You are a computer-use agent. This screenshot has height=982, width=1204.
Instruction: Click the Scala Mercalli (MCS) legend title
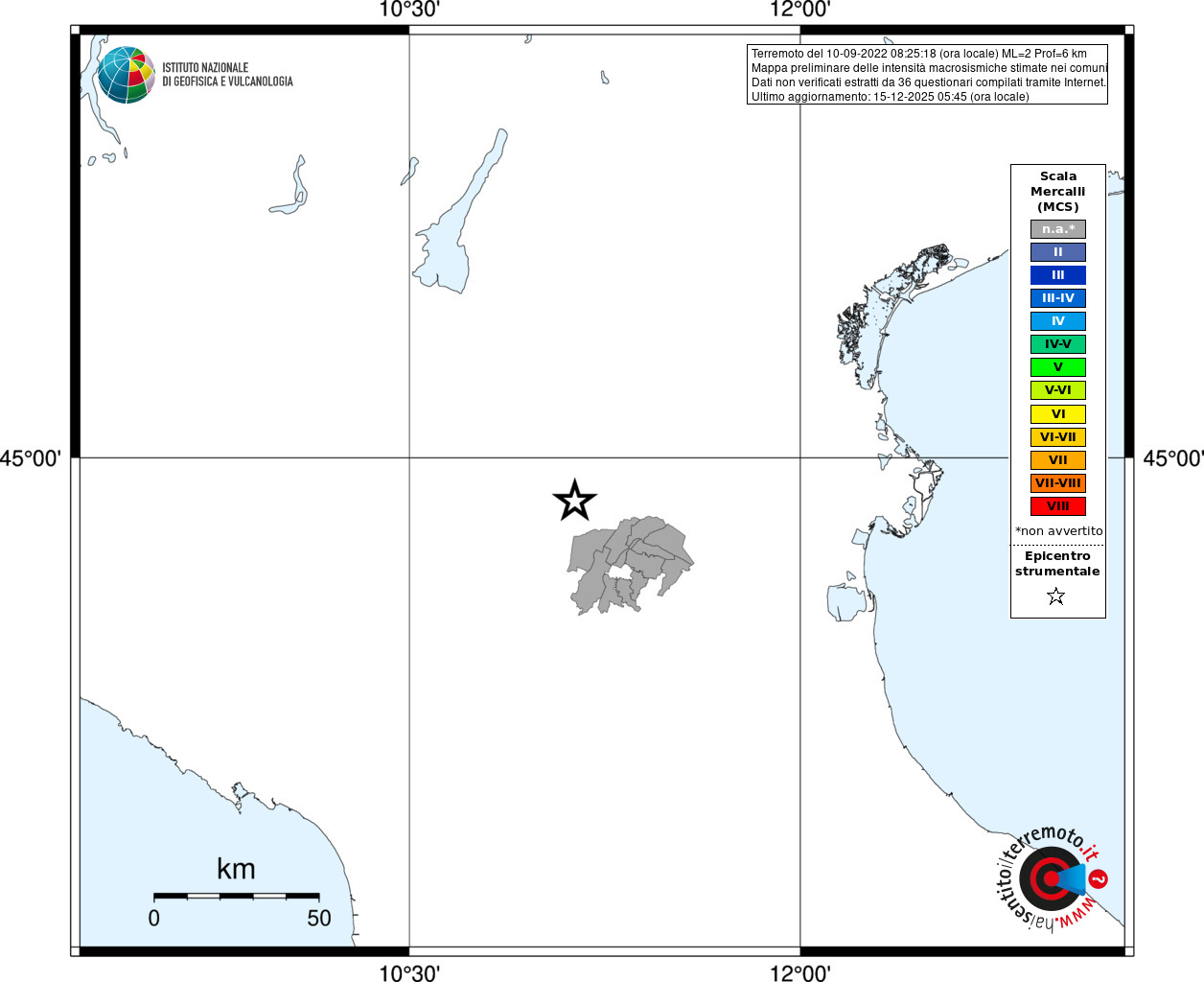1058,191
